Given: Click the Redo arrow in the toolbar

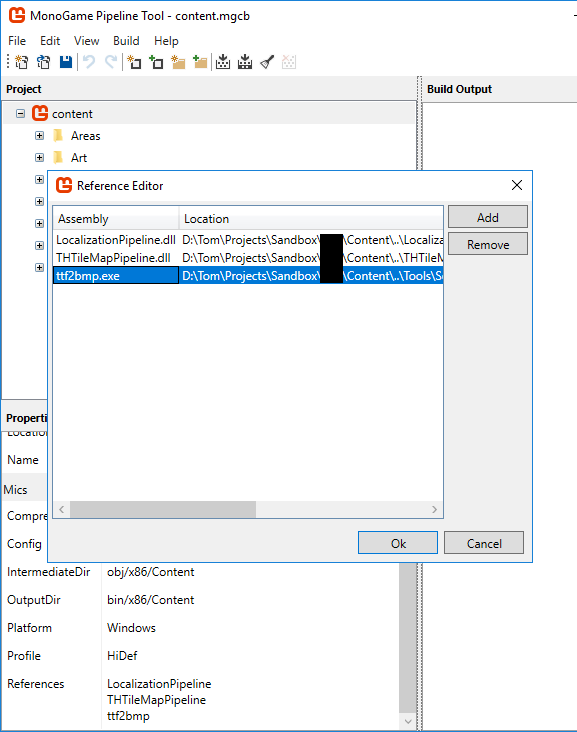Looking at the screenshot, I should click(111, 62).
